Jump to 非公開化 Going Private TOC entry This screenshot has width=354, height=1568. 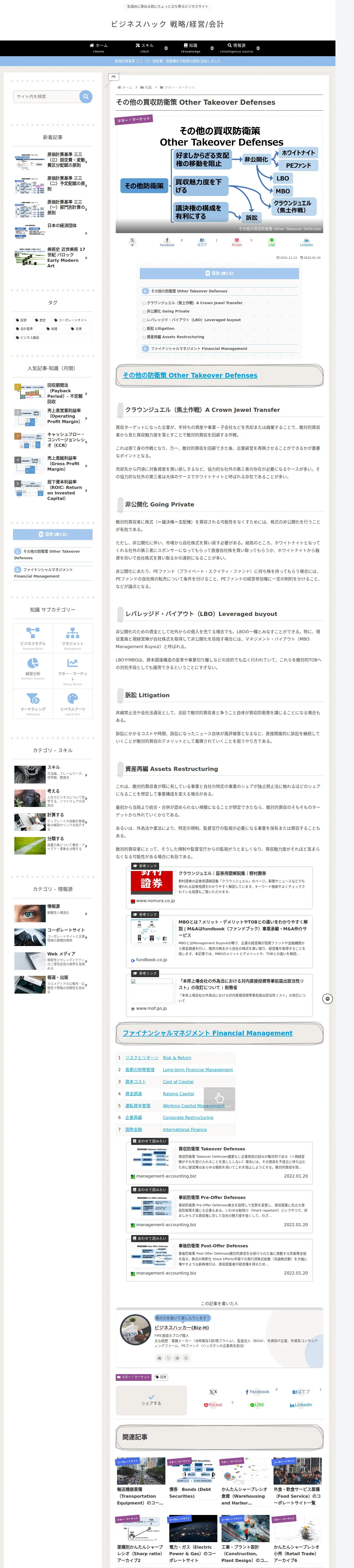pyautogui.click(x=168, y=311)
